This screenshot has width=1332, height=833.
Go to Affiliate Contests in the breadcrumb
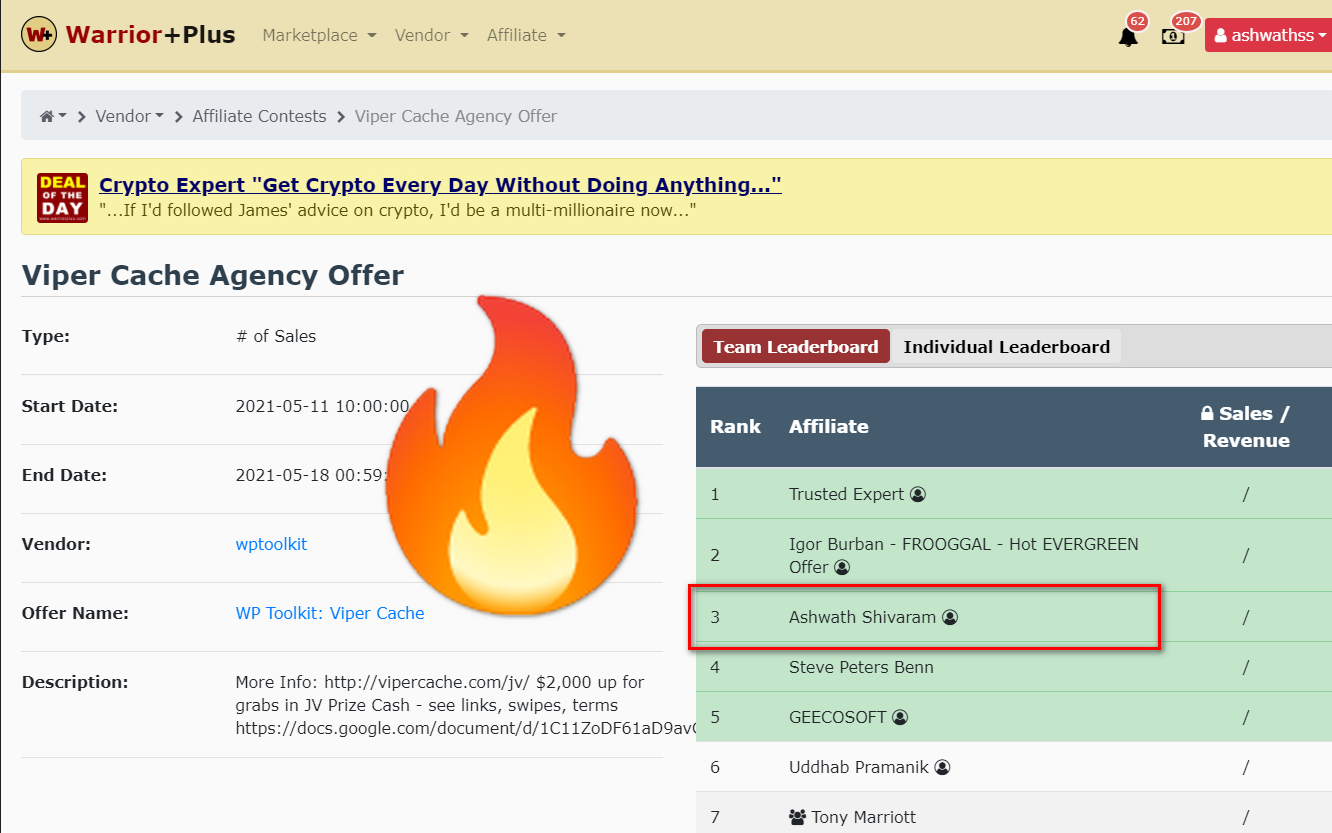pos(259,116)
